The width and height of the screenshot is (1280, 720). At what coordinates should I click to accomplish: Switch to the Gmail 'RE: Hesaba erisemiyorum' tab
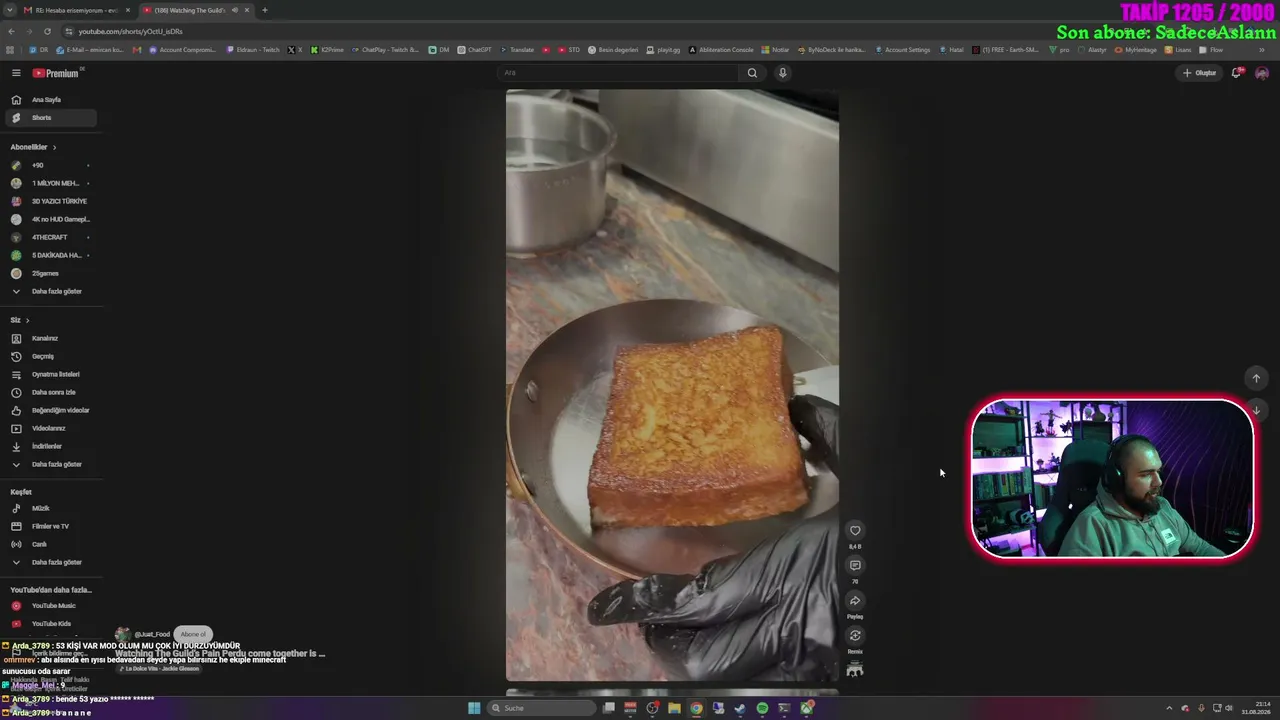coord(76,10)
